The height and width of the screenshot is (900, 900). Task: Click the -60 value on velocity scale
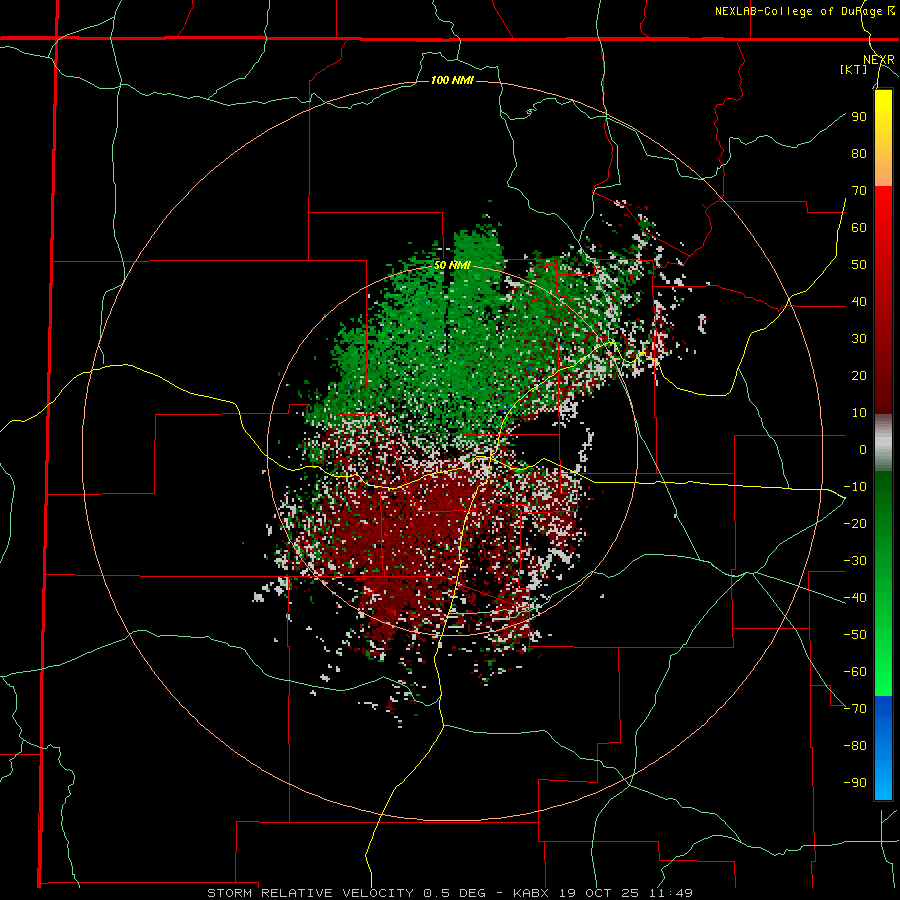pyautogui.click(x=855, y=672)
